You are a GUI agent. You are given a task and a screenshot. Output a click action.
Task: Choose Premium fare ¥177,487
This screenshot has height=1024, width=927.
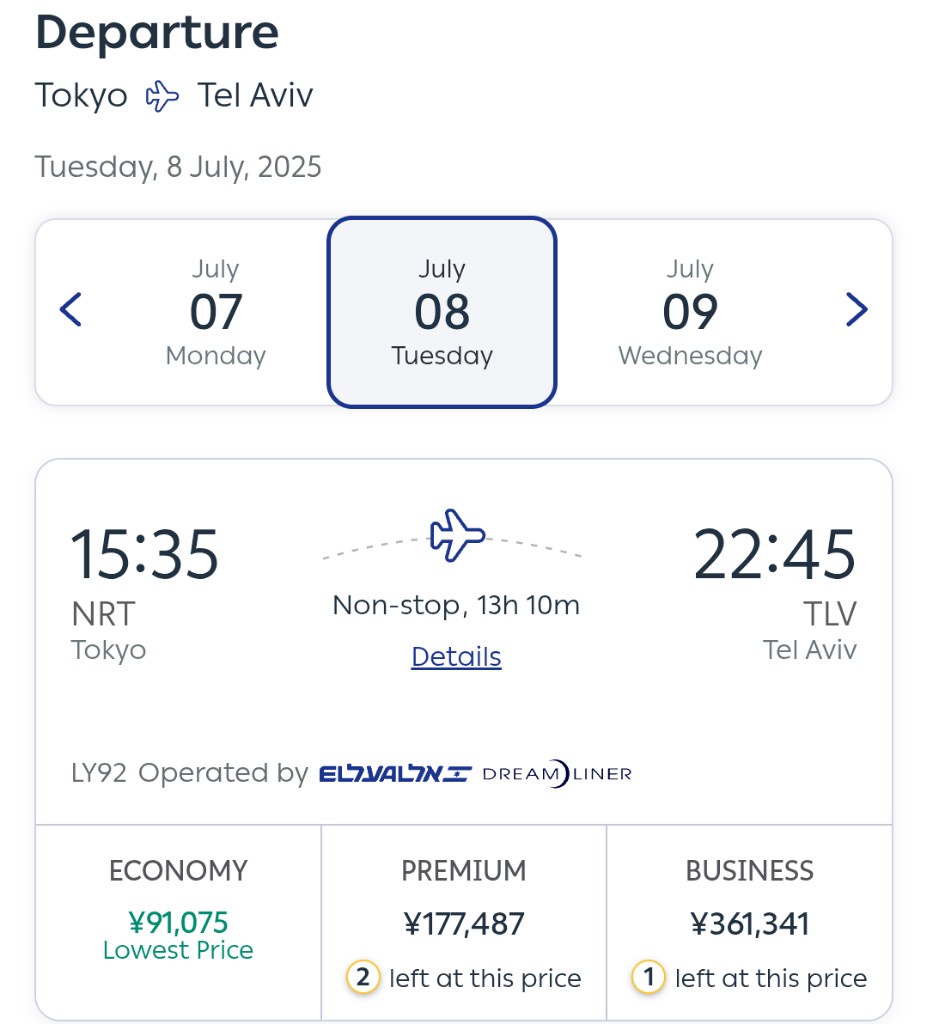[x=464, y=921]
